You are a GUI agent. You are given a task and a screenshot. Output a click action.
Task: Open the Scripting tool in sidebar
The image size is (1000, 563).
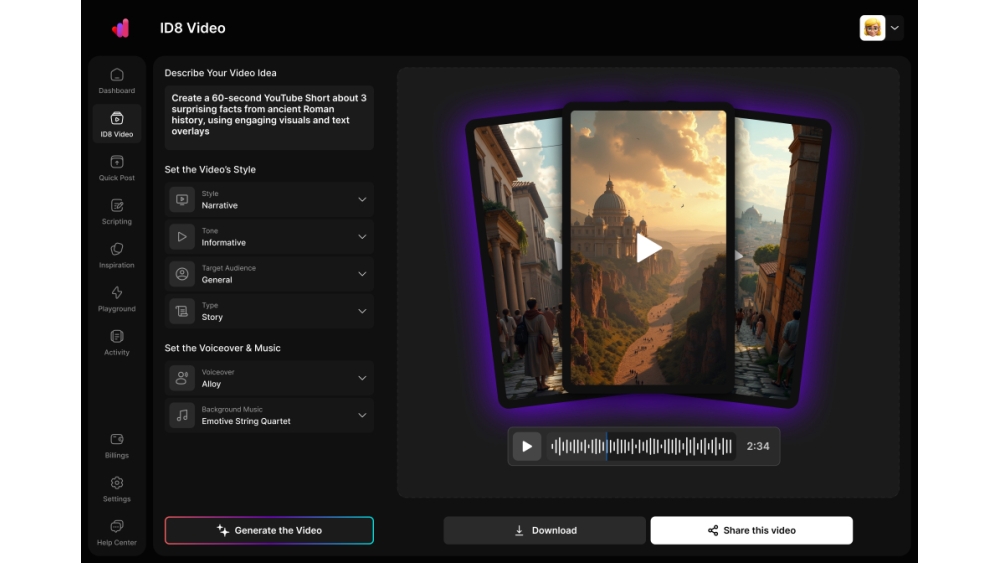click(x=117, y=211)
